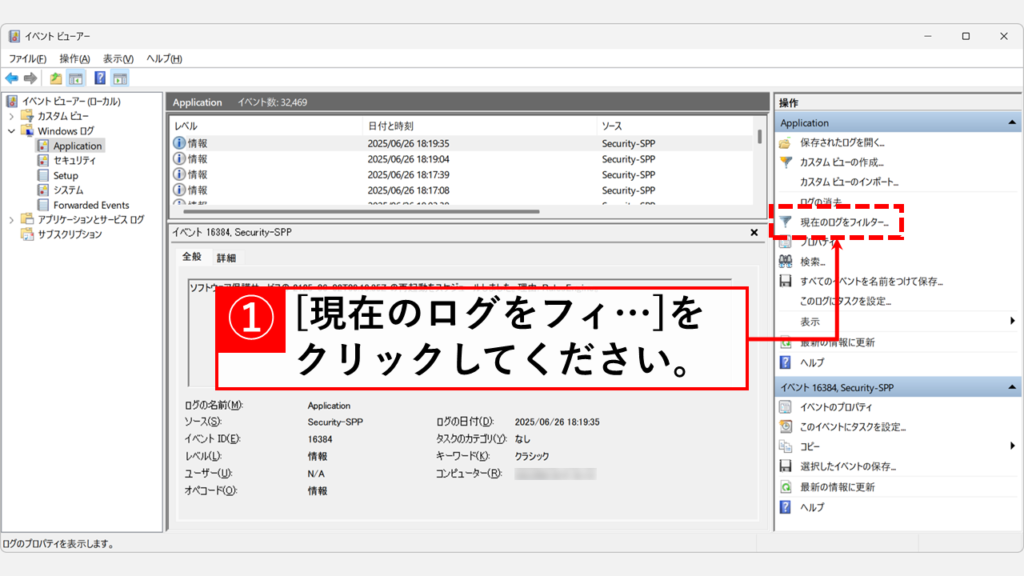Click the folder icon for 保存されたログを開く

786,142
